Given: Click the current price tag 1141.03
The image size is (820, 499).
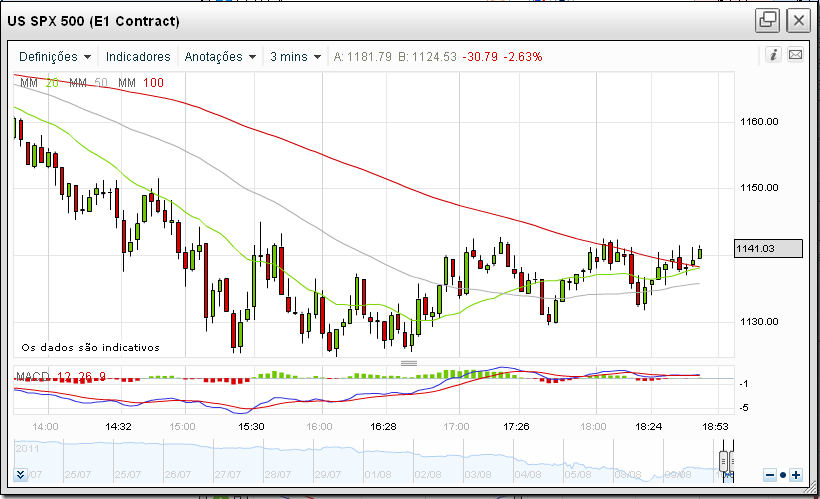Looking at the screenshot, I should point(768,248).
